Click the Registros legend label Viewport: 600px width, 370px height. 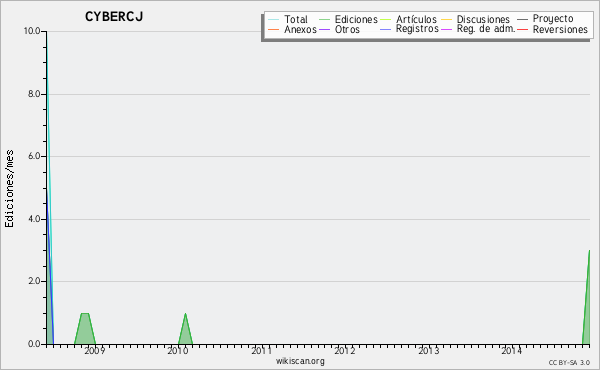tap(417, 29)
